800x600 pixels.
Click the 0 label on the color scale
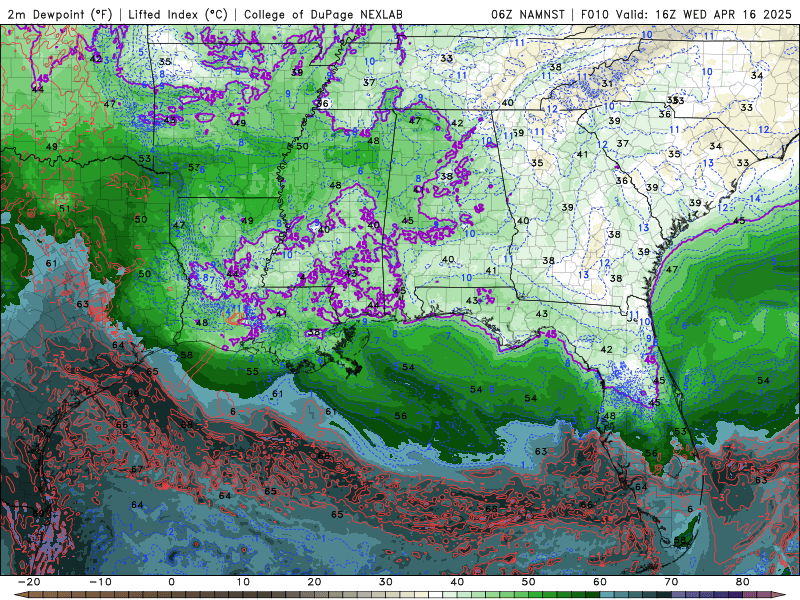171,582
